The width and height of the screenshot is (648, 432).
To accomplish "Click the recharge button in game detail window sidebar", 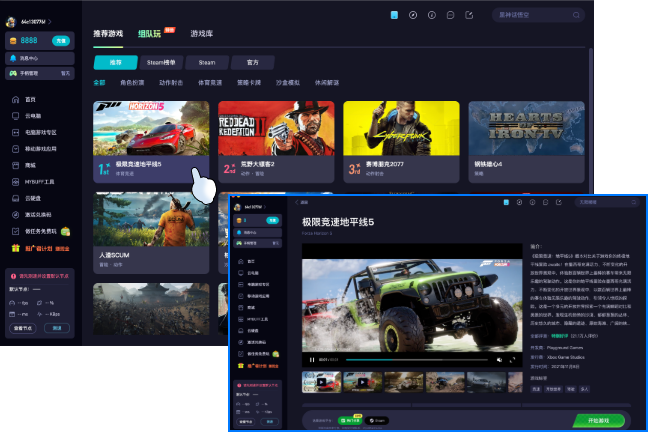I will point(272,220).
